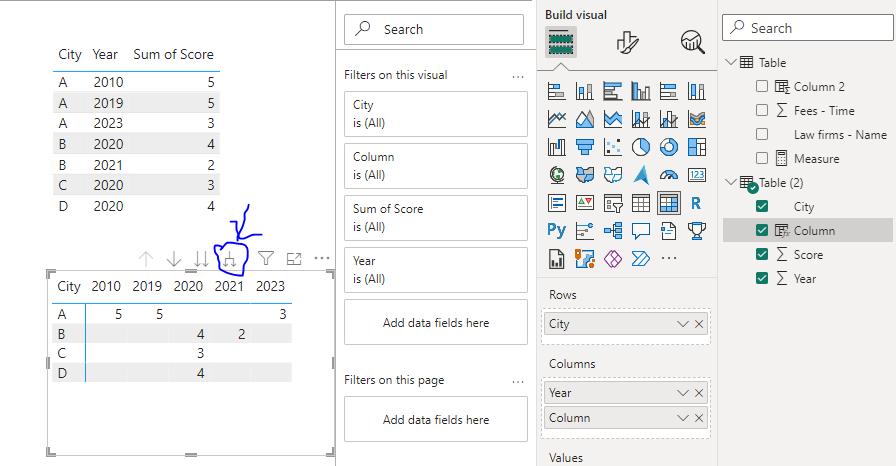896x466 pixels.
Task: Select the Stacked bar chart visual
Action: point(556,91)
